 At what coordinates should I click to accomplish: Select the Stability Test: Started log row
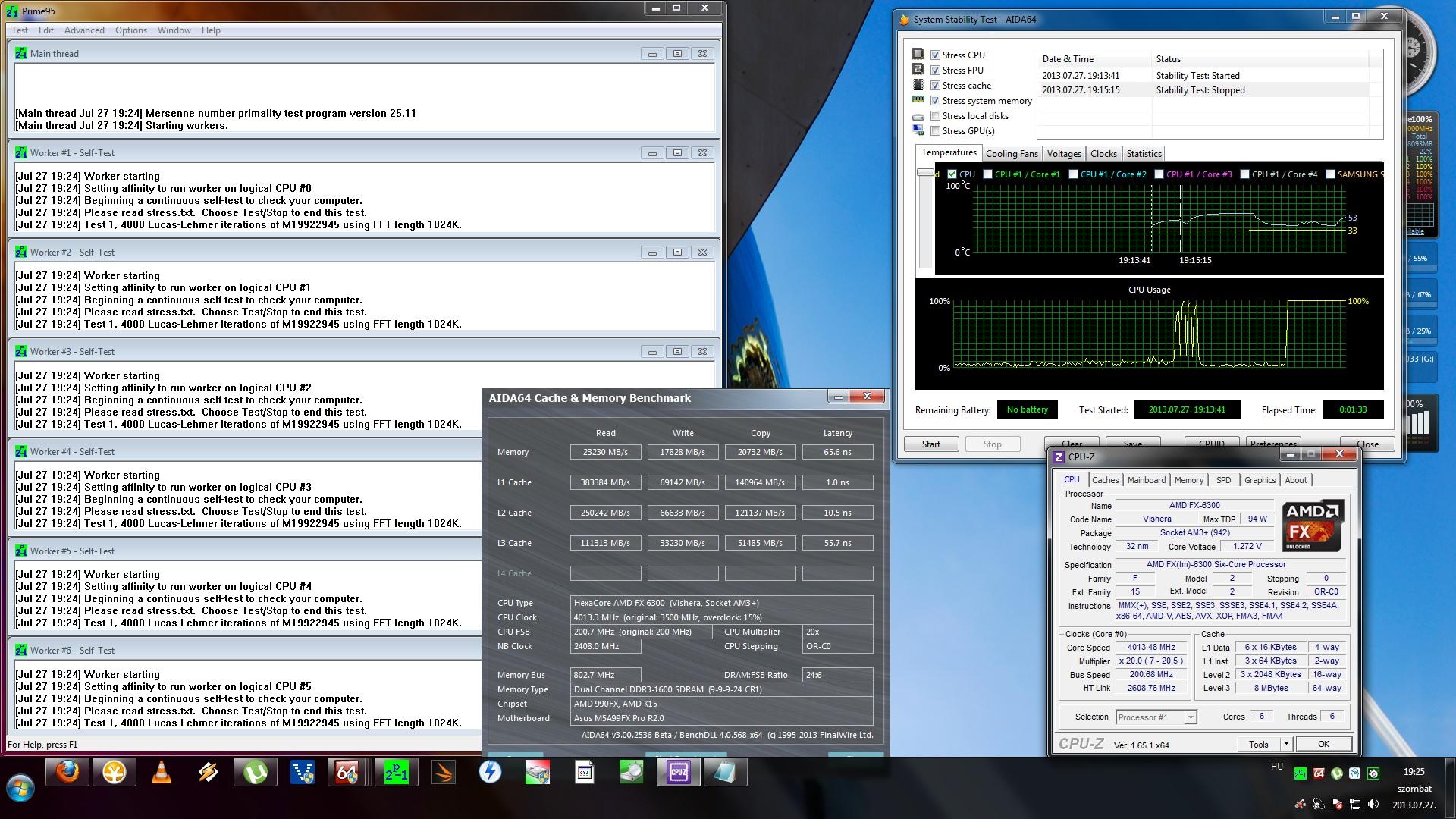[1204, 75]
